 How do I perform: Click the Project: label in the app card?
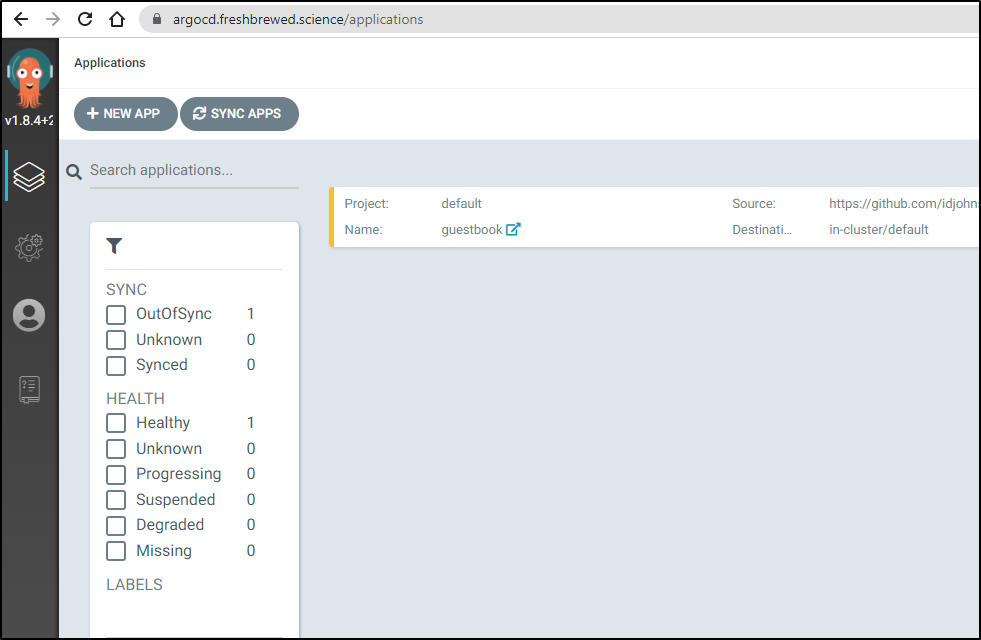tap(367, 203)
